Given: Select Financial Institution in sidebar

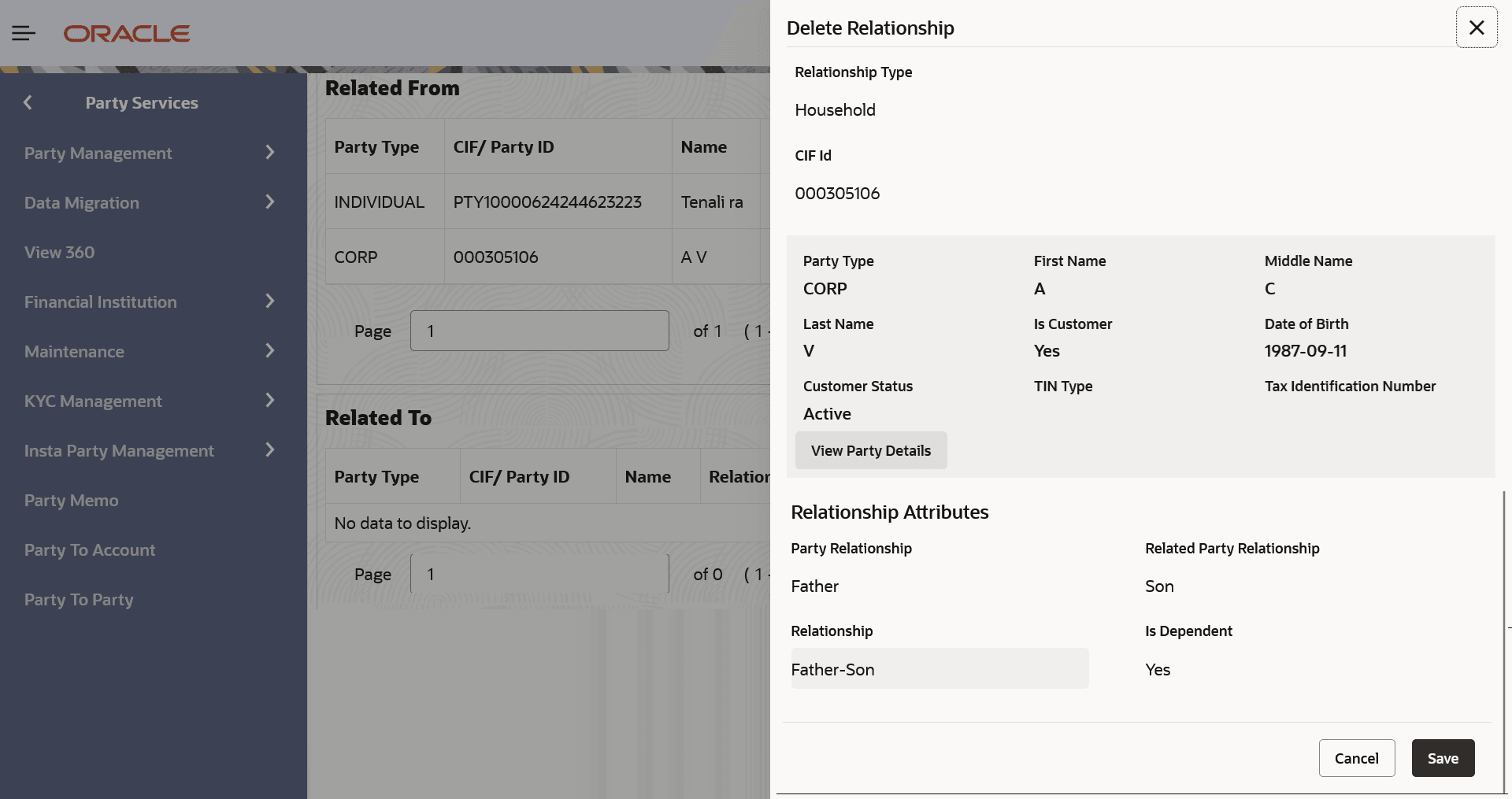Looking at the screenshot, I should point(100,302).
